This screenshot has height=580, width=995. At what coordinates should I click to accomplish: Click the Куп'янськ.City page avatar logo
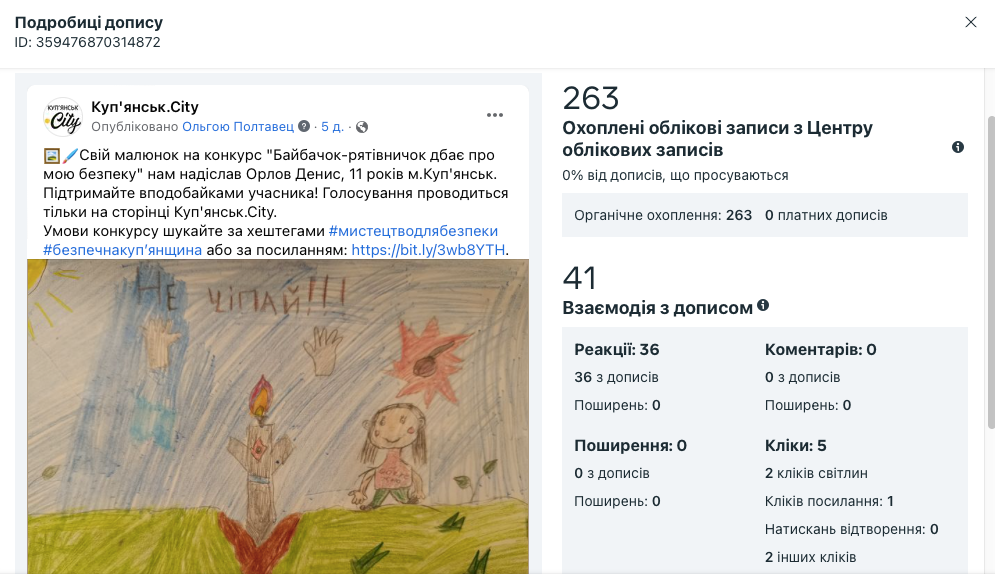pyautogui.click(x=63, y=117)
